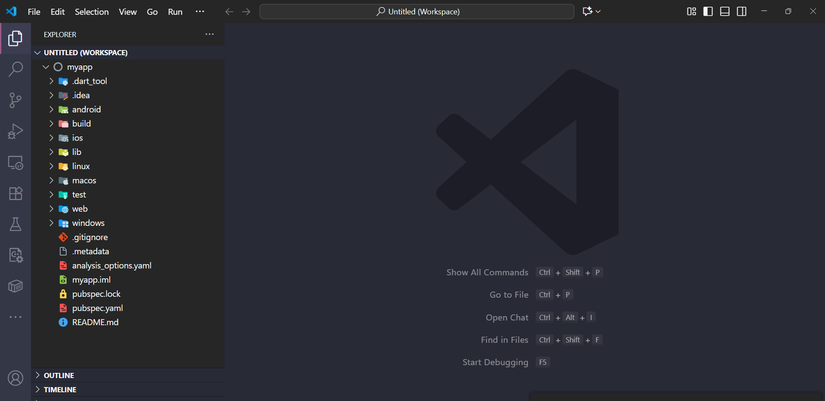The height and width of the screenshot is (401, 825).
Task: Open the Run and Debug view
Action: click(15, 131)
